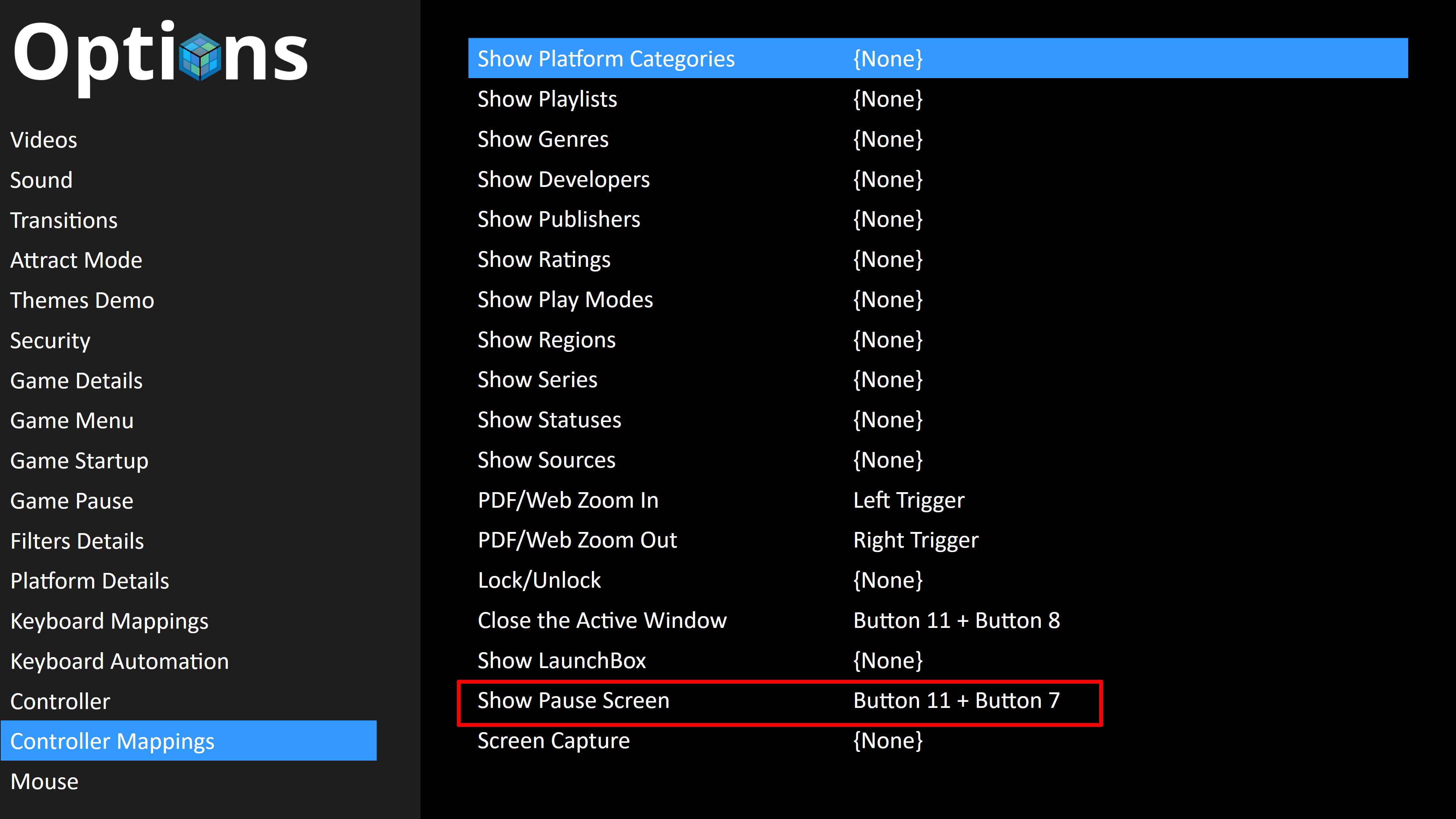The image size is (1456, 819).
Task: Select Platform Details in sidebar
Action: click(x=90, y=581)
